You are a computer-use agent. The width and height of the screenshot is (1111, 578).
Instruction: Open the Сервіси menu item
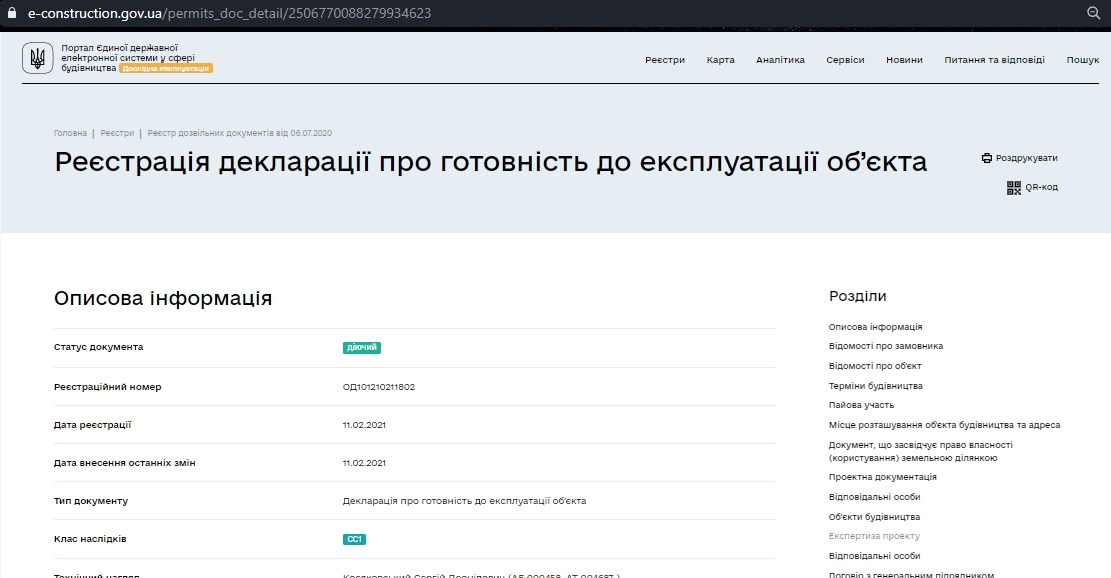pyautogui.click(x=845, y=60)
